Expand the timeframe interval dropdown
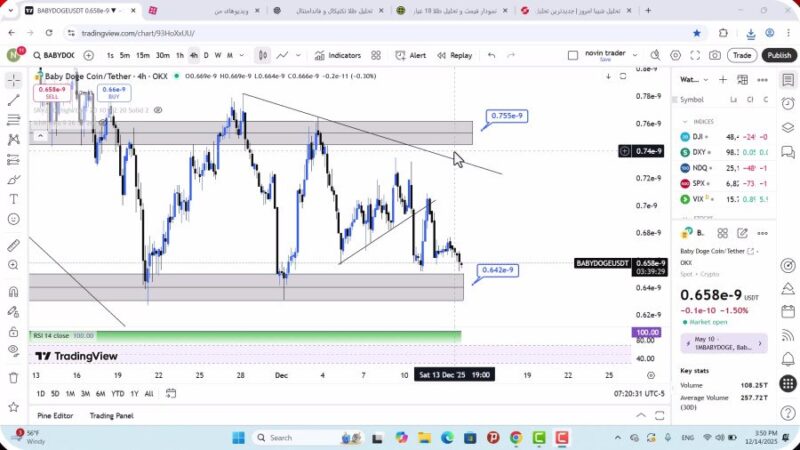This screenshot has height=450, width=800. tap(243, 56)
